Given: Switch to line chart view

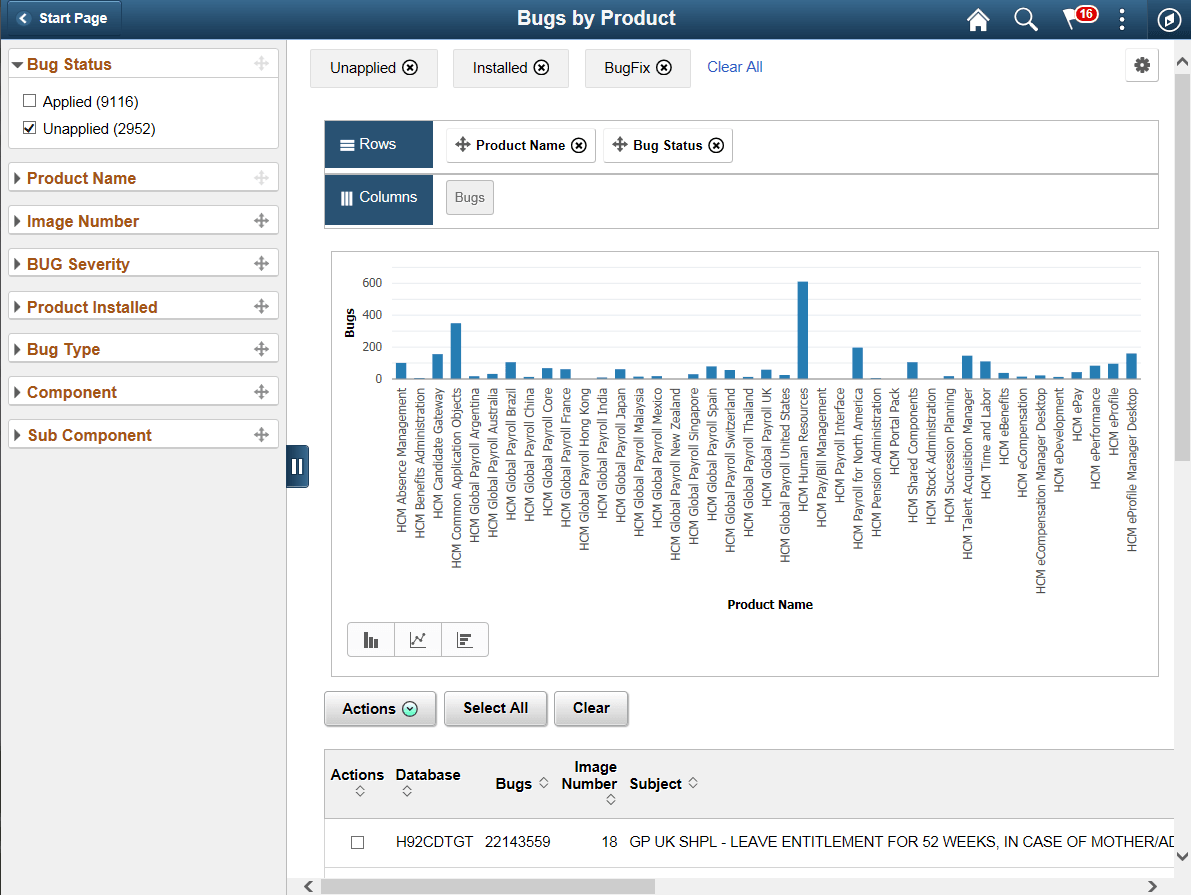Looking at the screenshot, I should click(x=418, y=640).
